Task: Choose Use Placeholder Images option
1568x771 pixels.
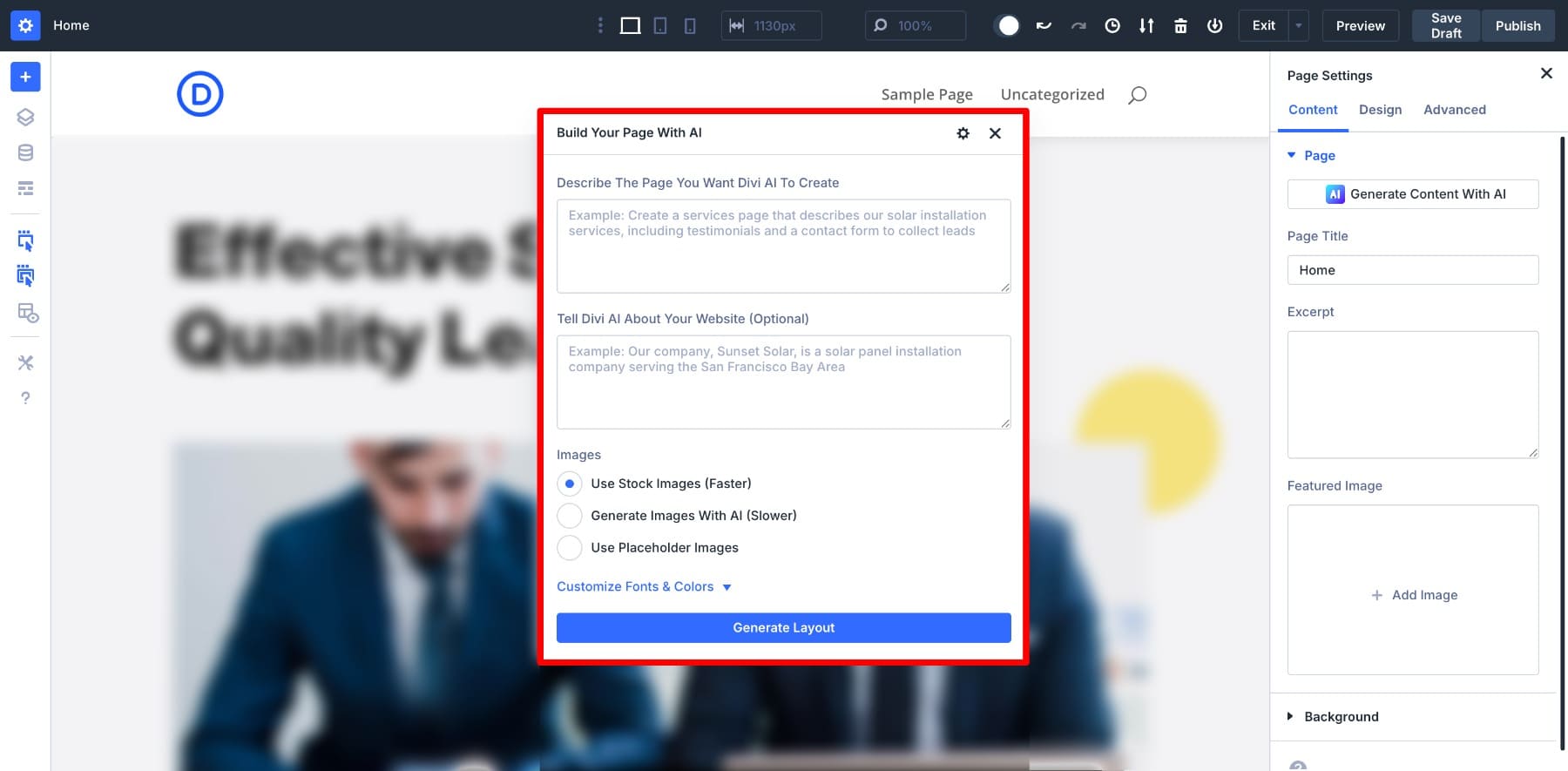Action: [x=570, y=548]
